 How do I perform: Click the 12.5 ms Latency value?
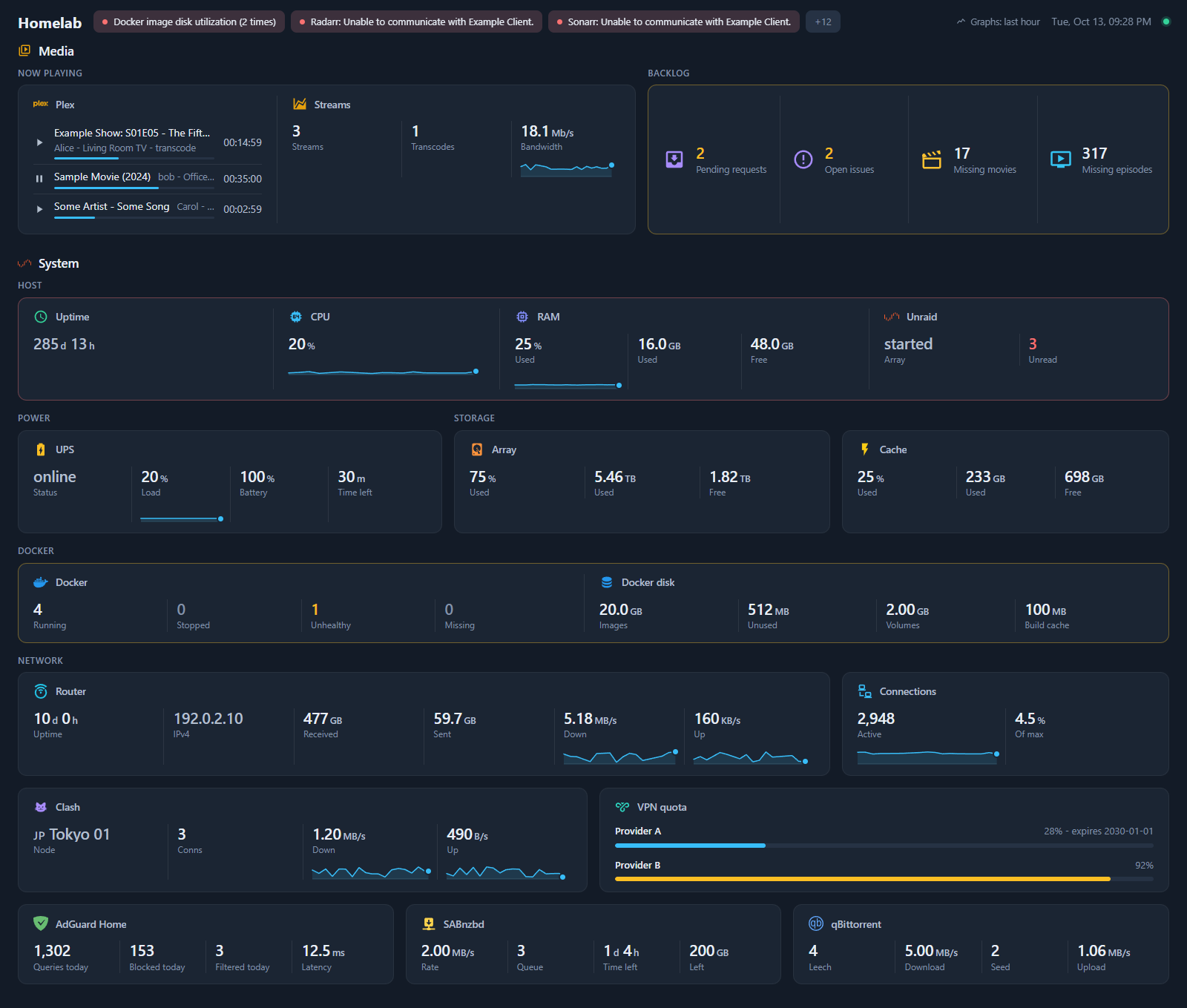tap(323, 950)
